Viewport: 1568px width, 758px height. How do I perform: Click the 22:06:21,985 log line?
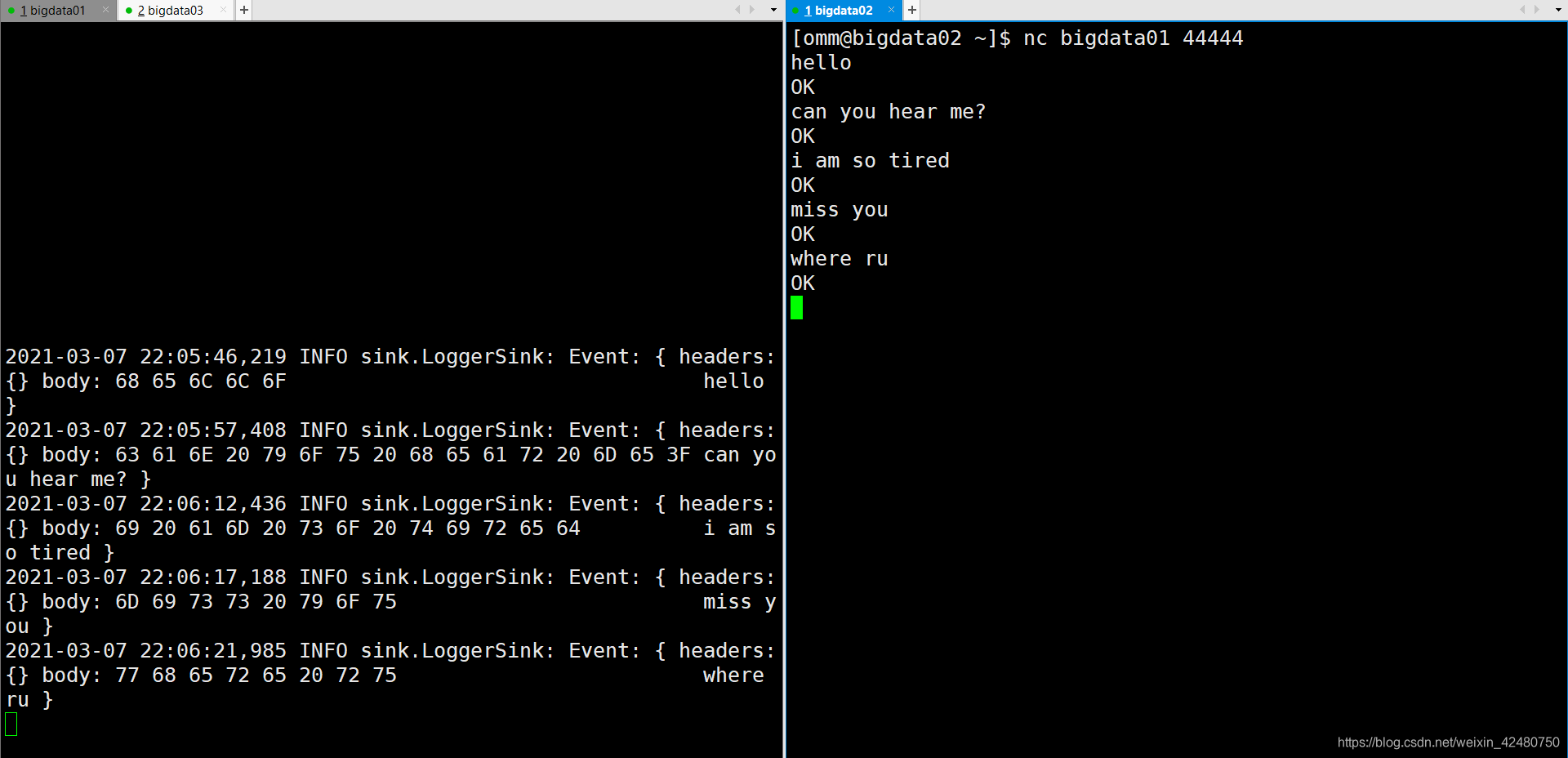click(390, 651)
